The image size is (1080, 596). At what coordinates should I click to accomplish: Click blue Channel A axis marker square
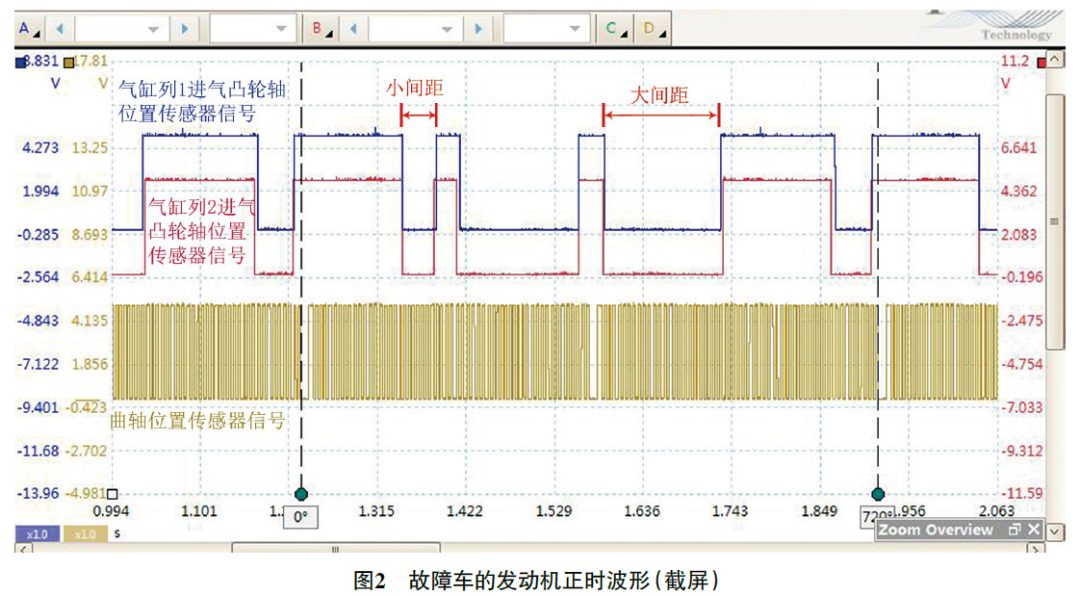pos(21,63)
